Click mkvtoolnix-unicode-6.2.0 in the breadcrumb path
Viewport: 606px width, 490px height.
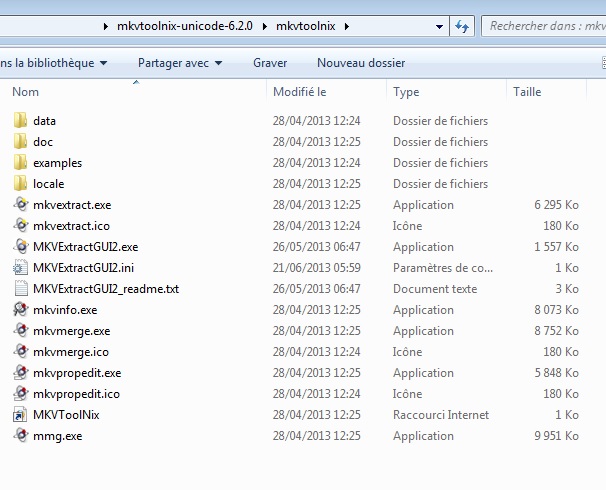(191, 26)
